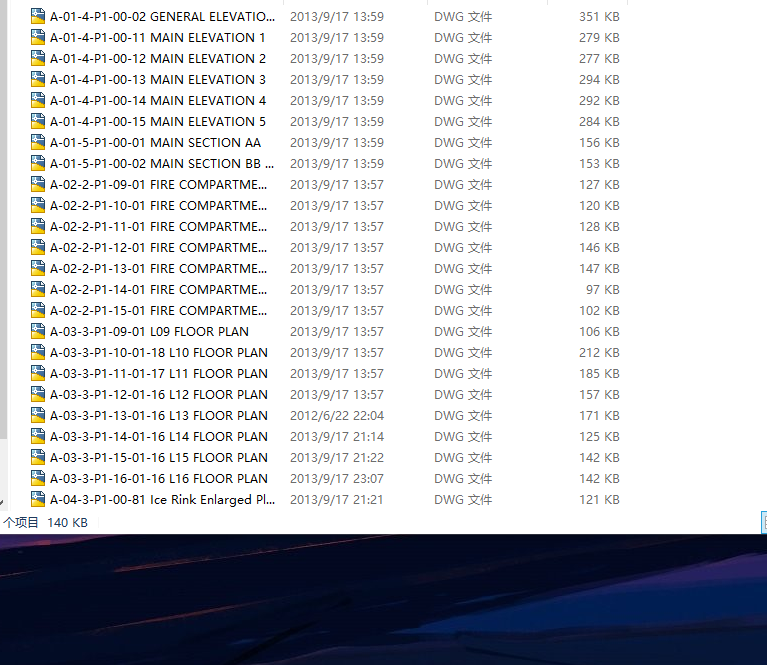Click DWG icon beside MAIN SECTION BB
This screenshot has height=665, width=767.
[x=38, y=163]
